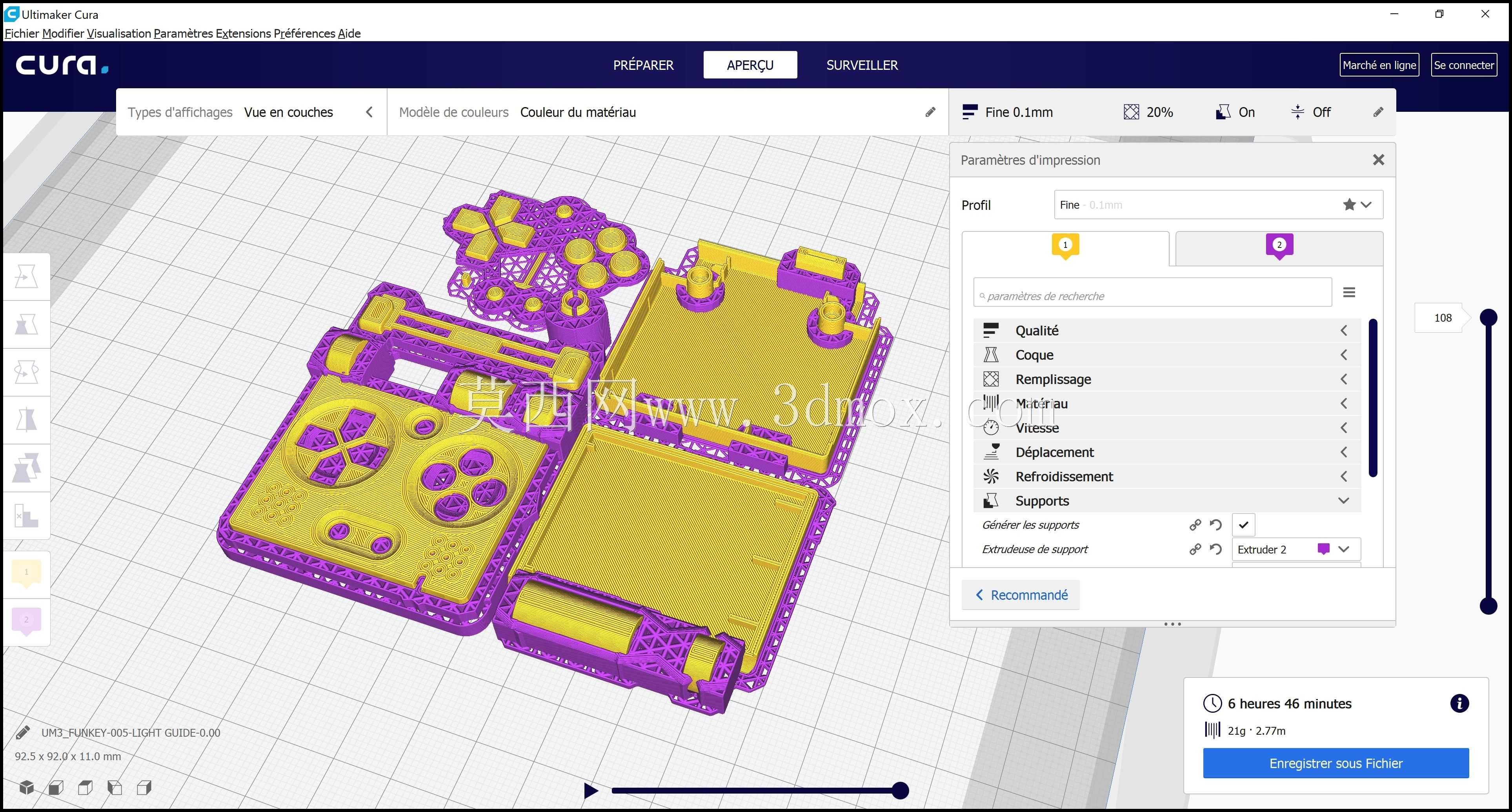Image resolution: width=1512 pixels, height=812 pixels.
Task: Expand the Matériau settings category
Action: pos(1167,403)
